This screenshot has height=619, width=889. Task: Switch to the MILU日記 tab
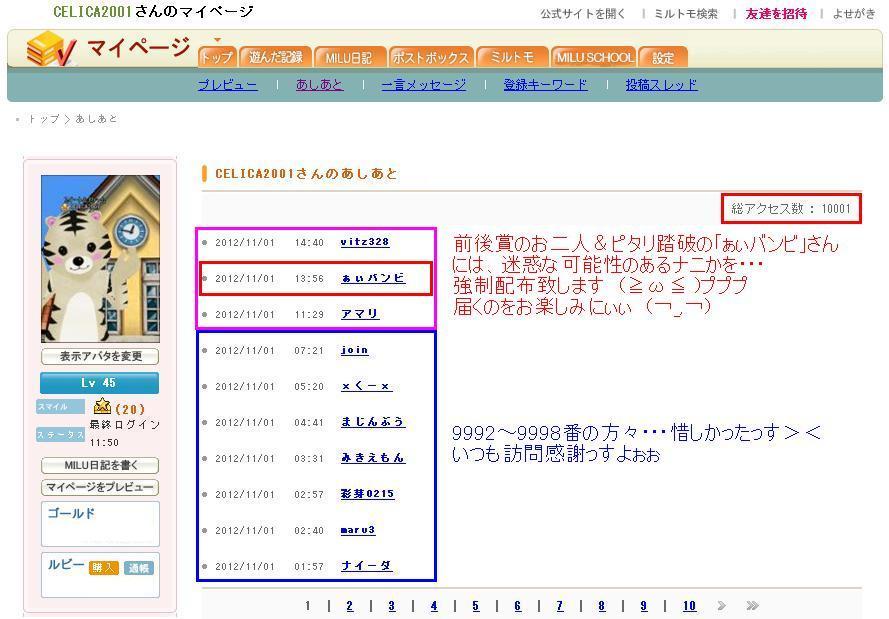point(348,58)
